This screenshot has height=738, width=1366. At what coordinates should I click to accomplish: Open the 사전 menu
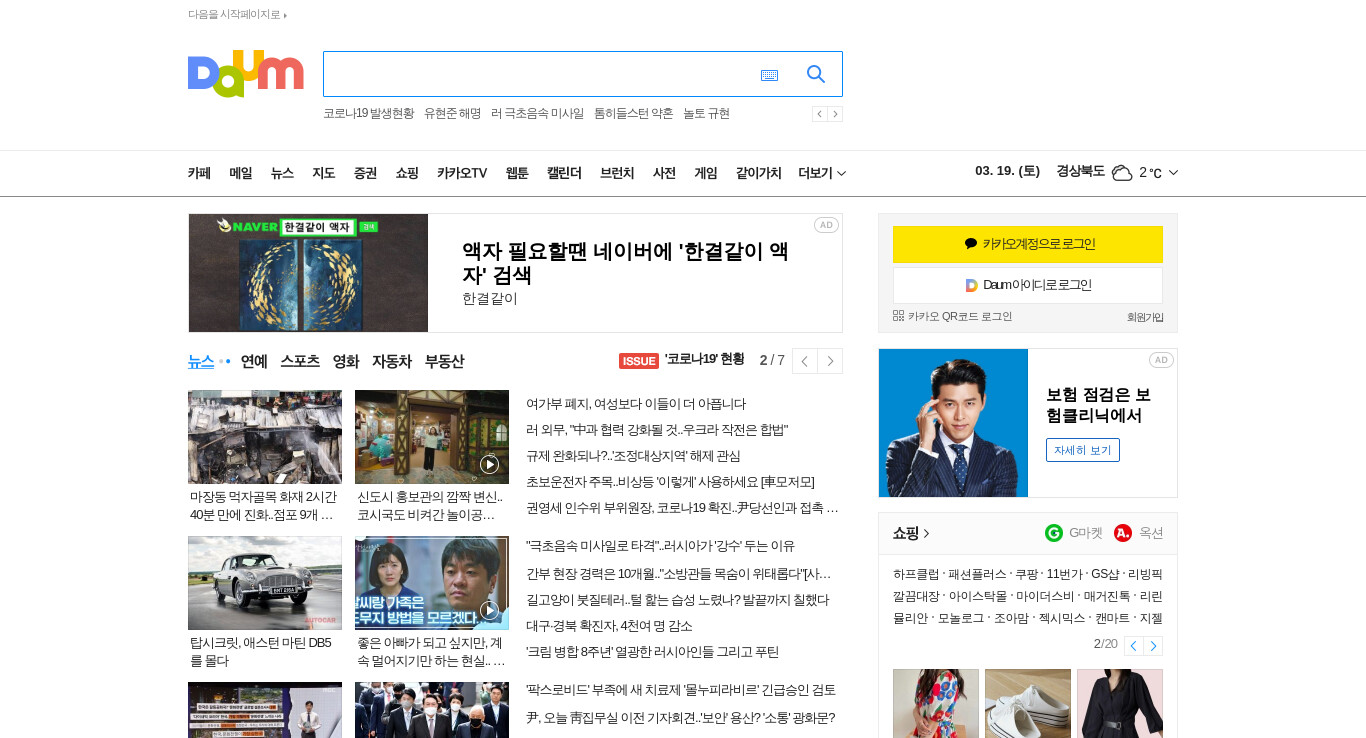click(x=664, y=173)
